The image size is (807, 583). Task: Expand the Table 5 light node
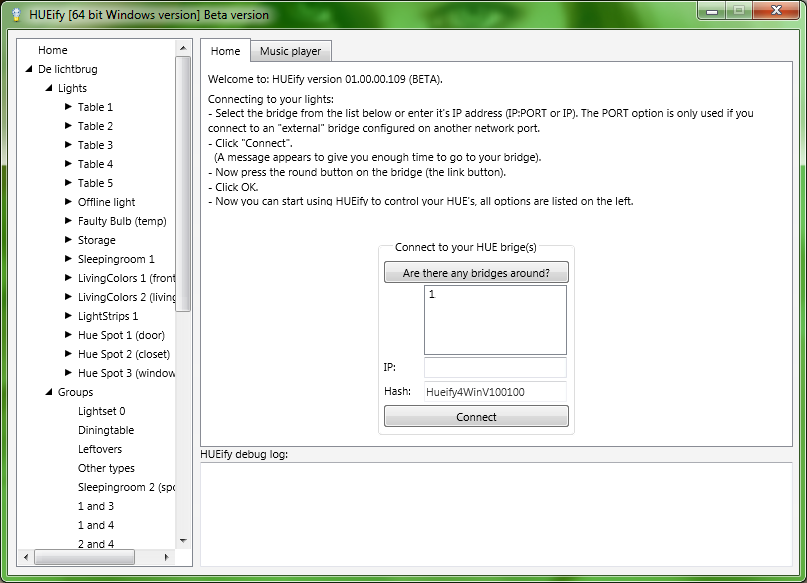(x=68, y=183)
